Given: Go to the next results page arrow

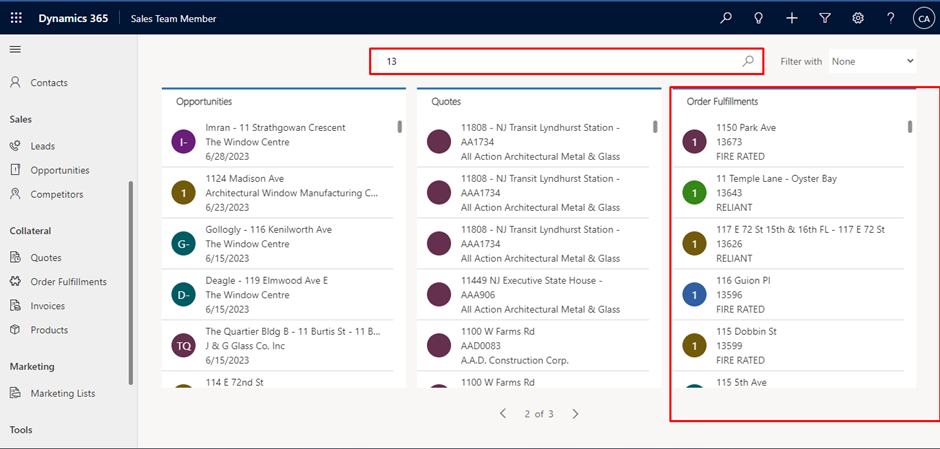Looking at the screenshot, I should [576, 414].
